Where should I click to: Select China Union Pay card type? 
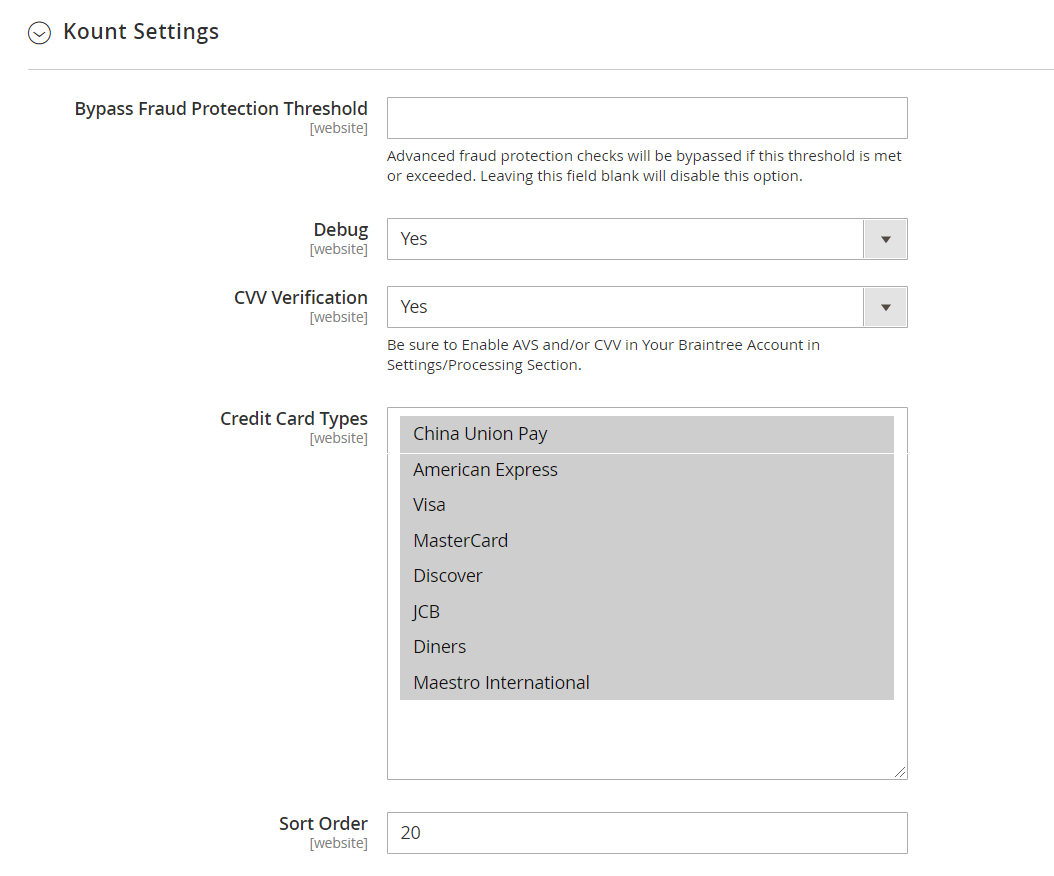[647, 434]
